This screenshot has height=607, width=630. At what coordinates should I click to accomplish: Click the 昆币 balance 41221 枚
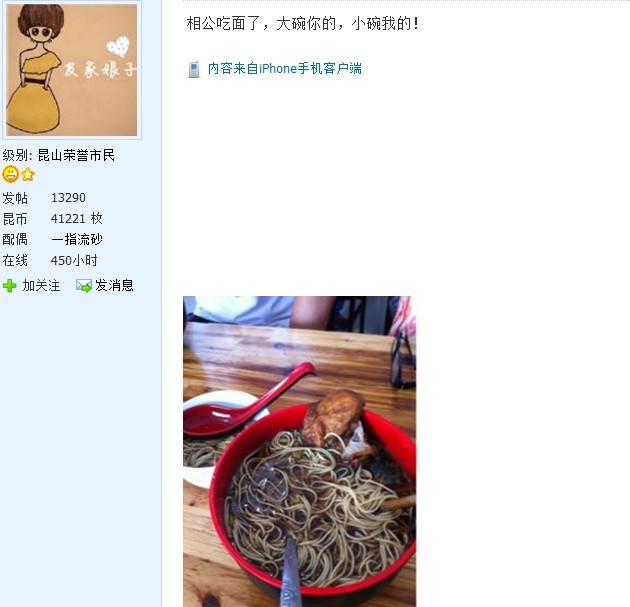point(77,219)
